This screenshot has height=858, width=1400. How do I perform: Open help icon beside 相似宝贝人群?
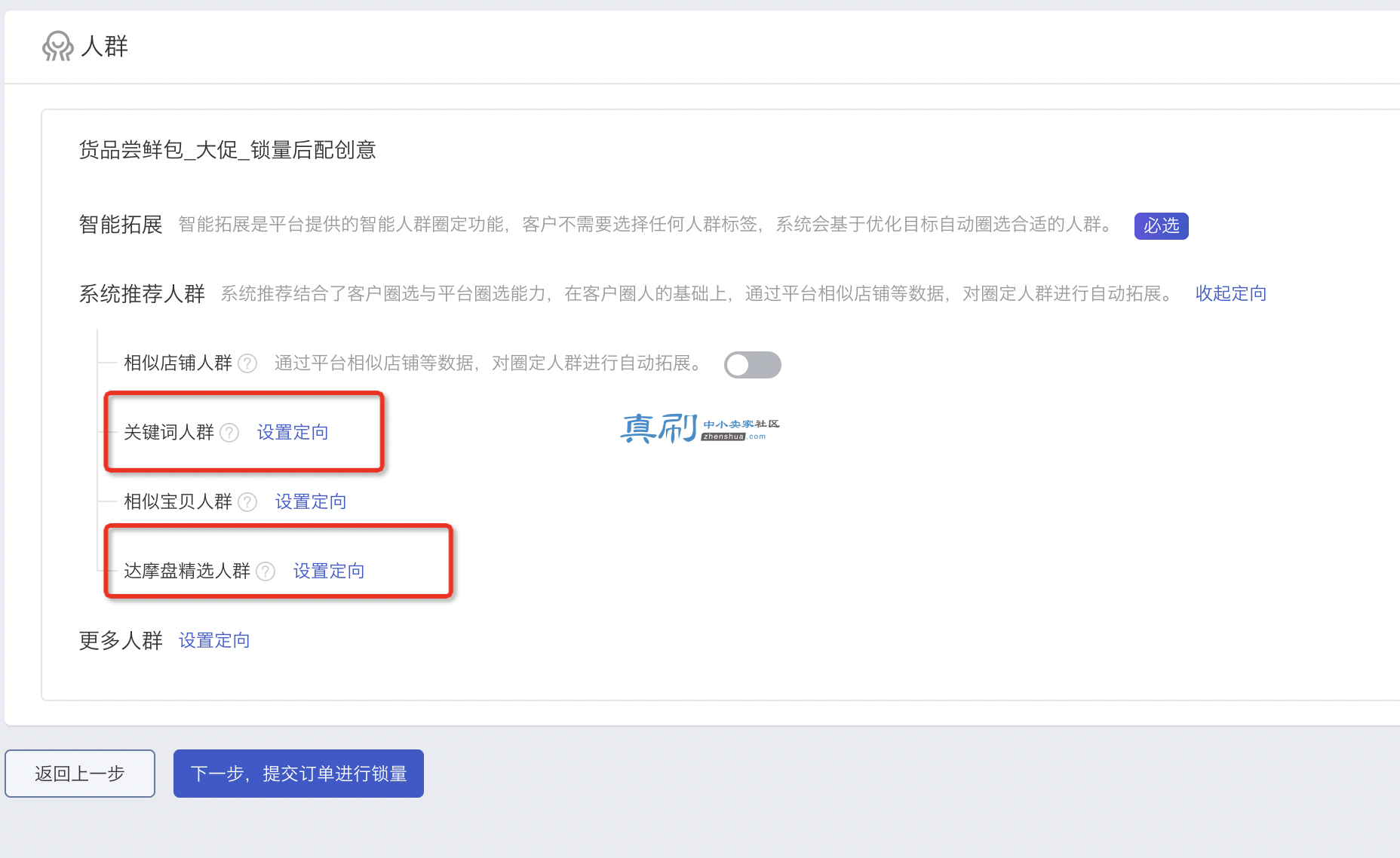click(247, 502)
